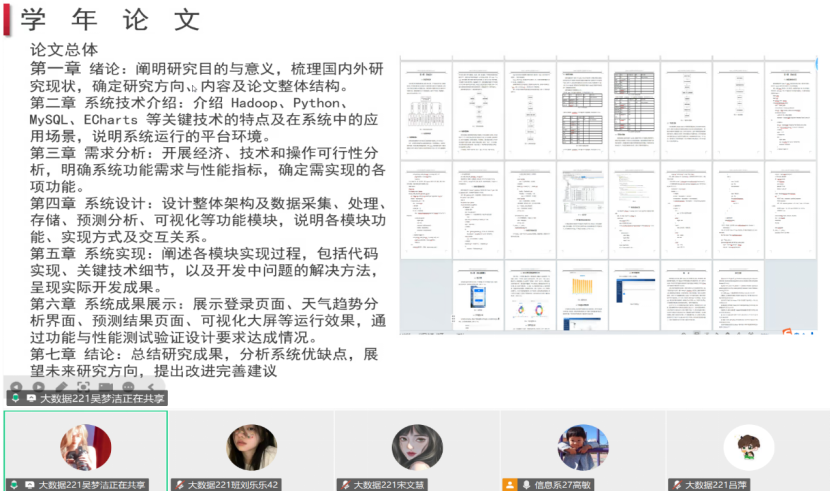Screen dimensions: 831x491
Task: Click document page thumbnail with donut charts
Action: pyautogui.click(x=530, y=296)
